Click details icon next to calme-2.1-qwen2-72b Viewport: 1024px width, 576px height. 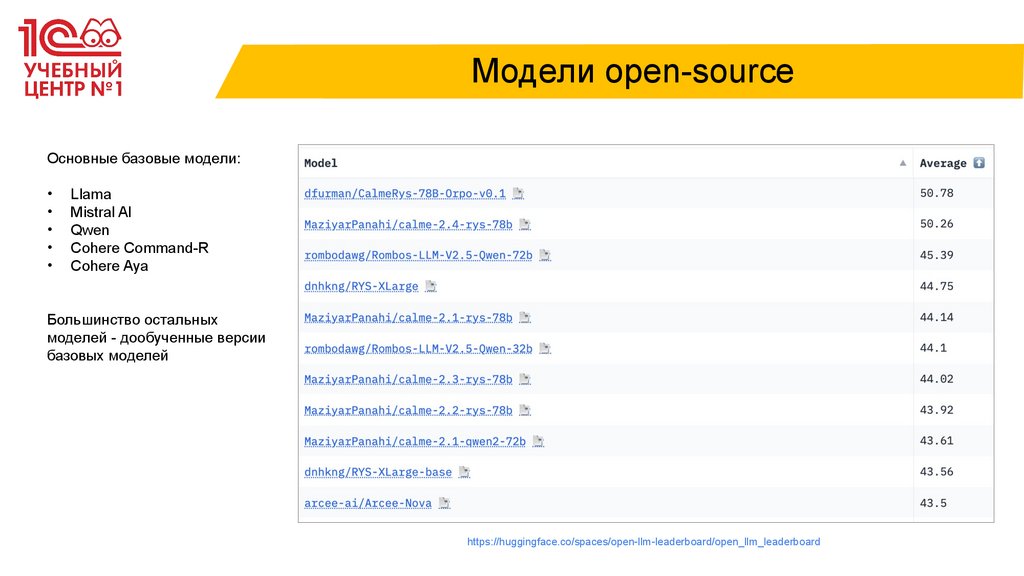coord(538,441)
